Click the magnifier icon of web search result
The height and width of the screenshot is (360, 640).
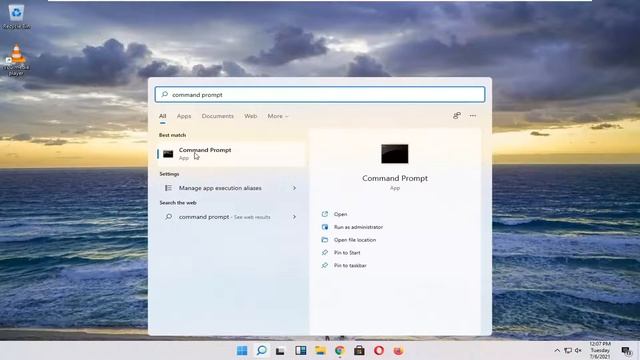(168, 217)
